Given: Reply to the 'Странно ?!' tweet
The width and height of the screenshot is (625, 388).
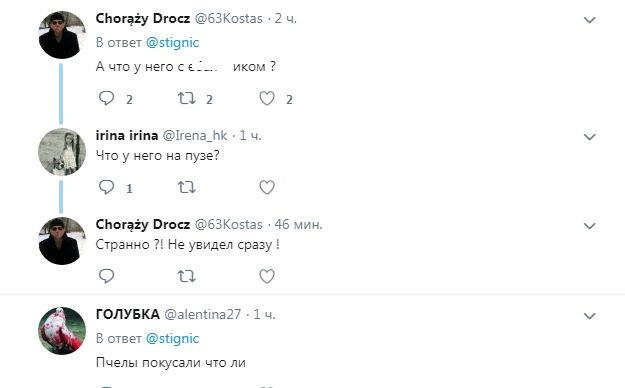Looking at the screenshot, I should coord(106,276).
